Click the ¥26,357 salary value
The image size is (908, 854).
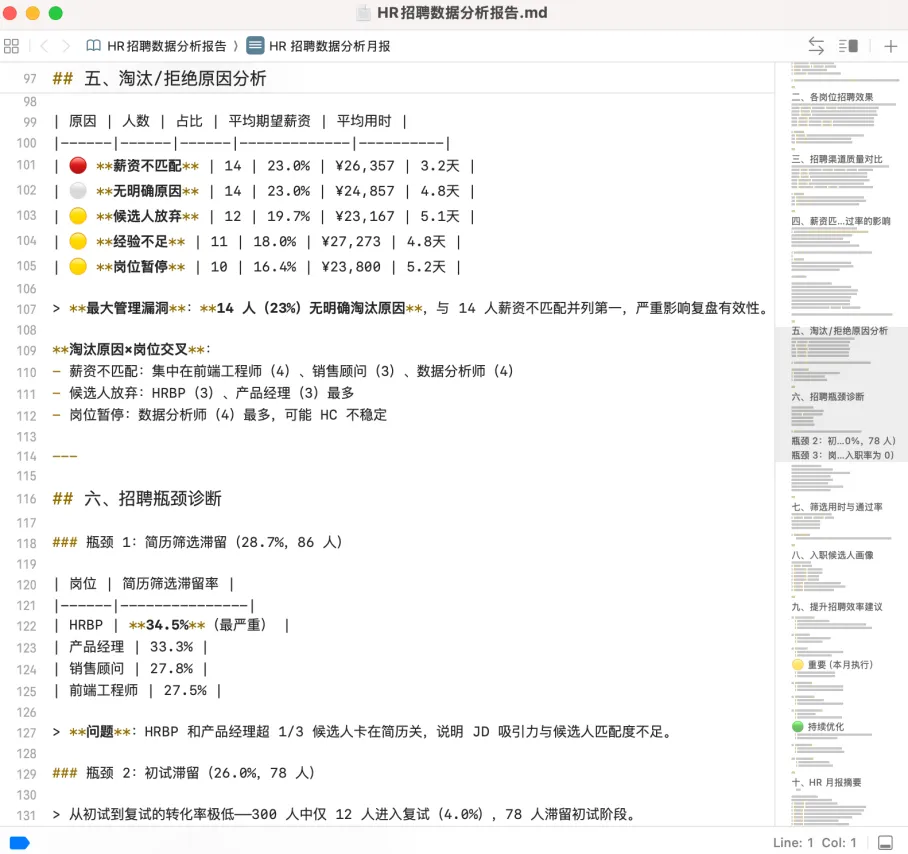(x=365, y=166)
